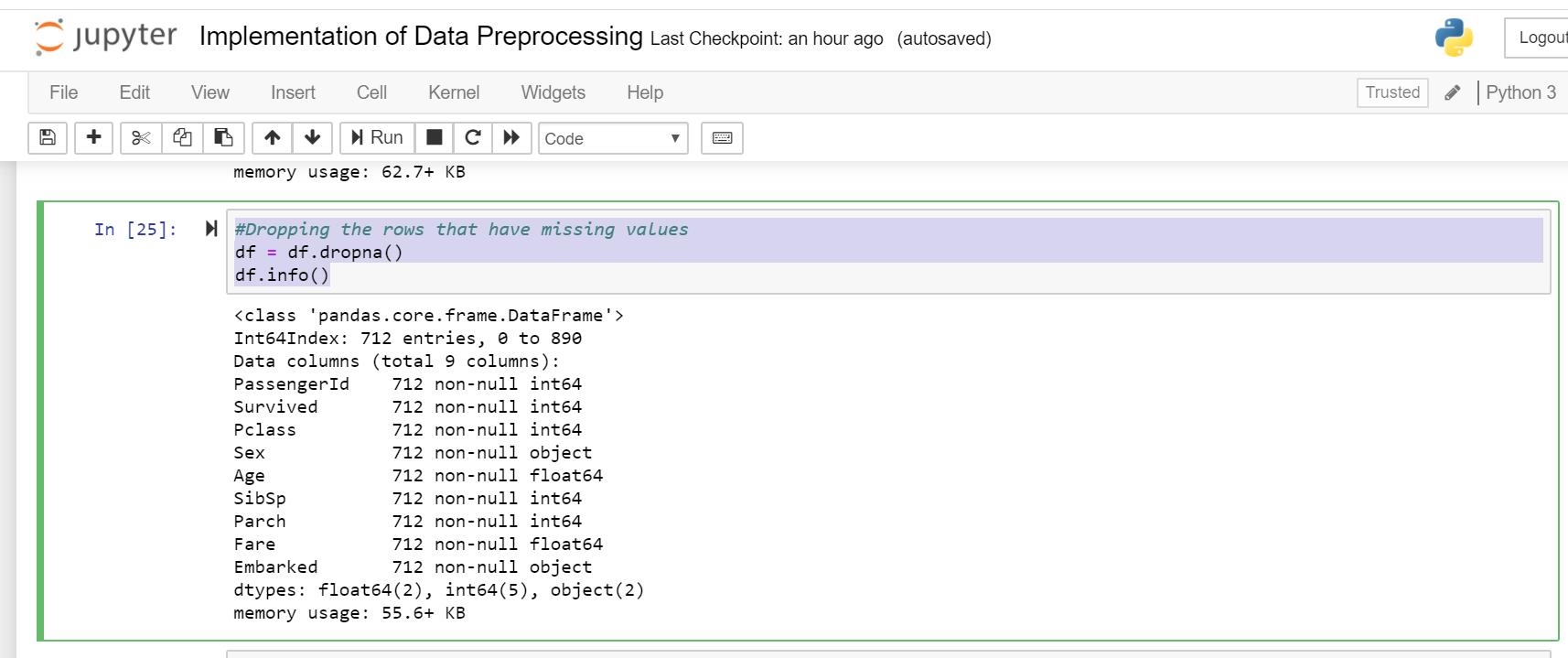This screenshot has height=658, width=1568.
Task: Click the PassengerId output row
Action: tap(407, 384)
